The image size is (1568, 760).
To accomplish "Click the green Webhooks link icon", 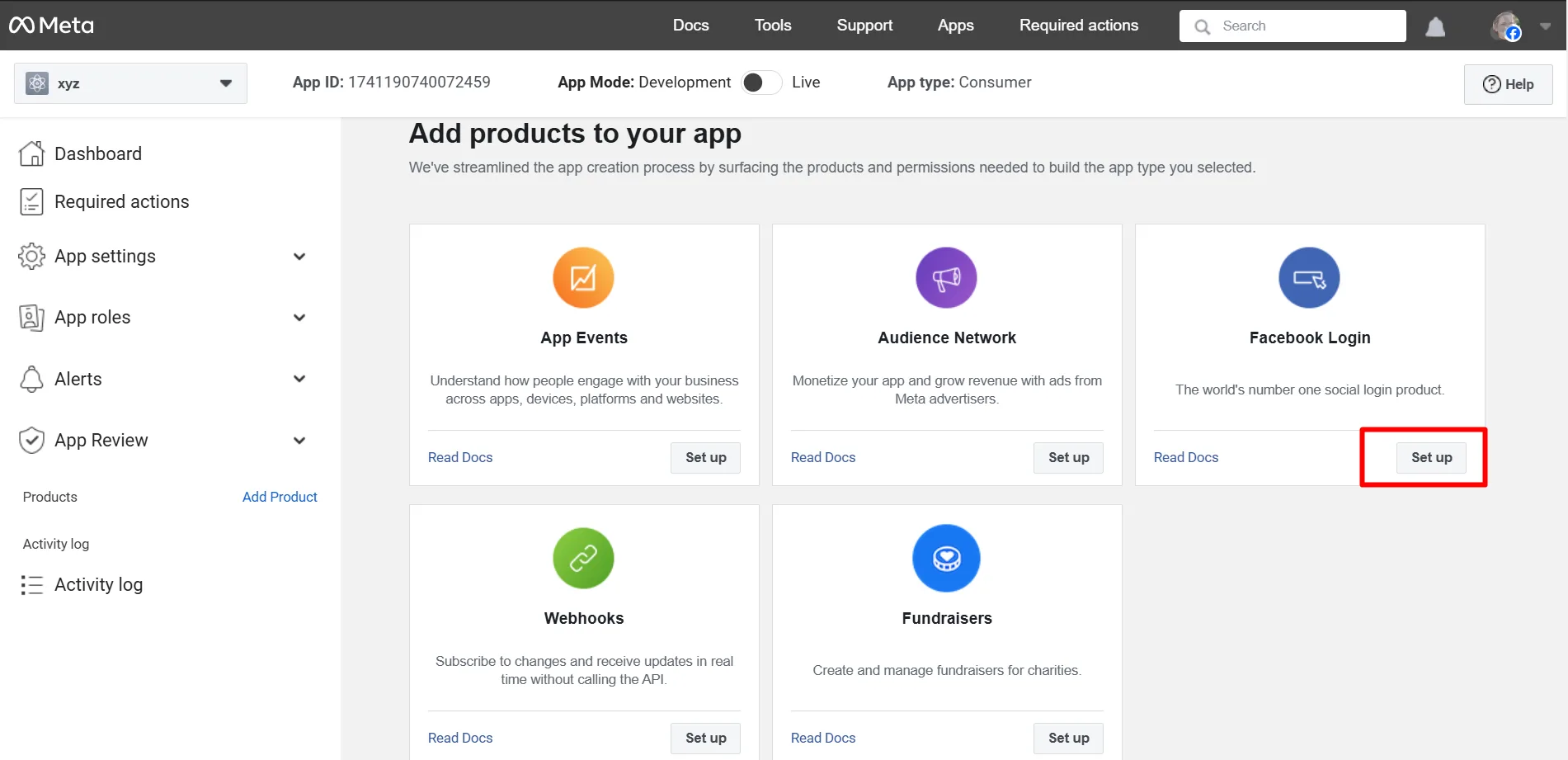I will [583, 559].
